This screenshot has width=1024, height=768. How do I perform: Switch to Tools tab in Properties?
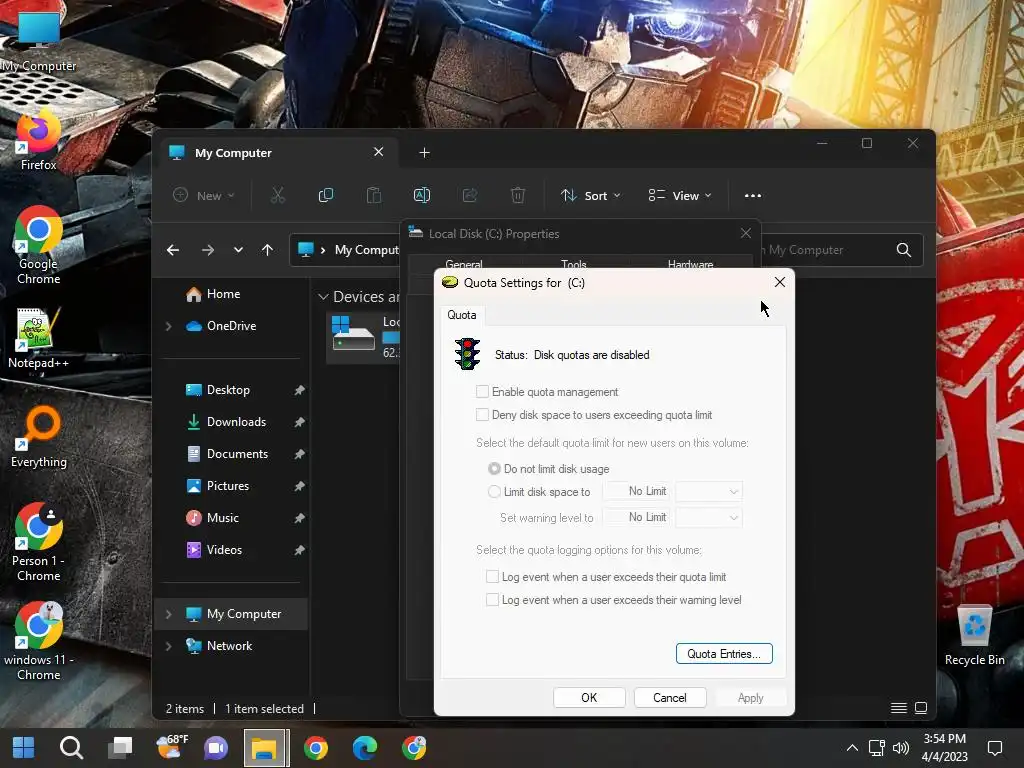pyautogui.click(x=573, y=263)
